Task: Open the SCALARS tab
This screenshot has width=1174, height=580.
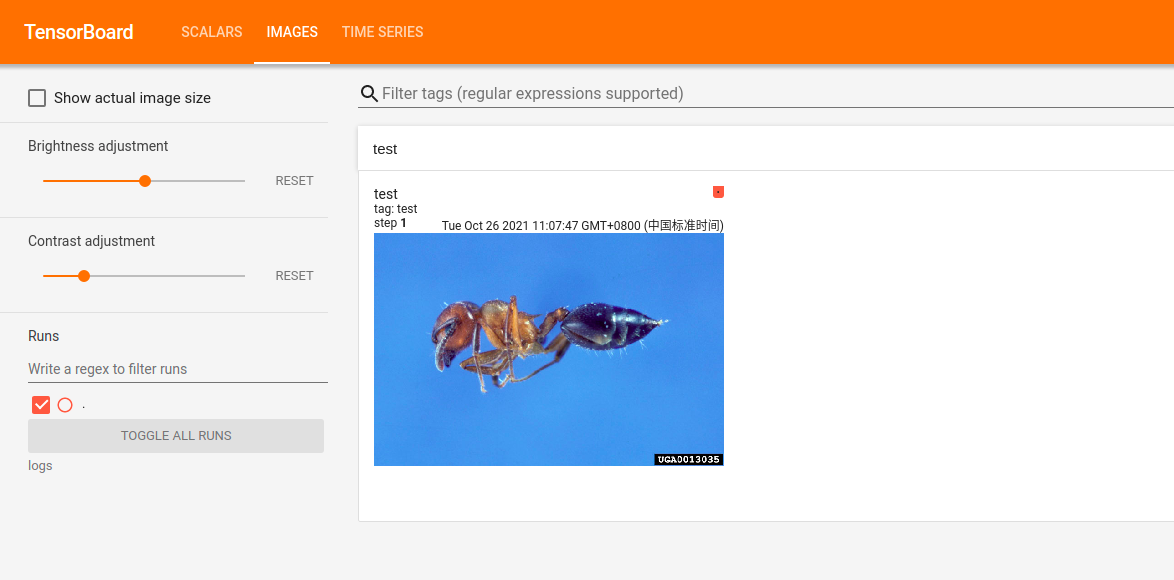Action: click(212, 32)
